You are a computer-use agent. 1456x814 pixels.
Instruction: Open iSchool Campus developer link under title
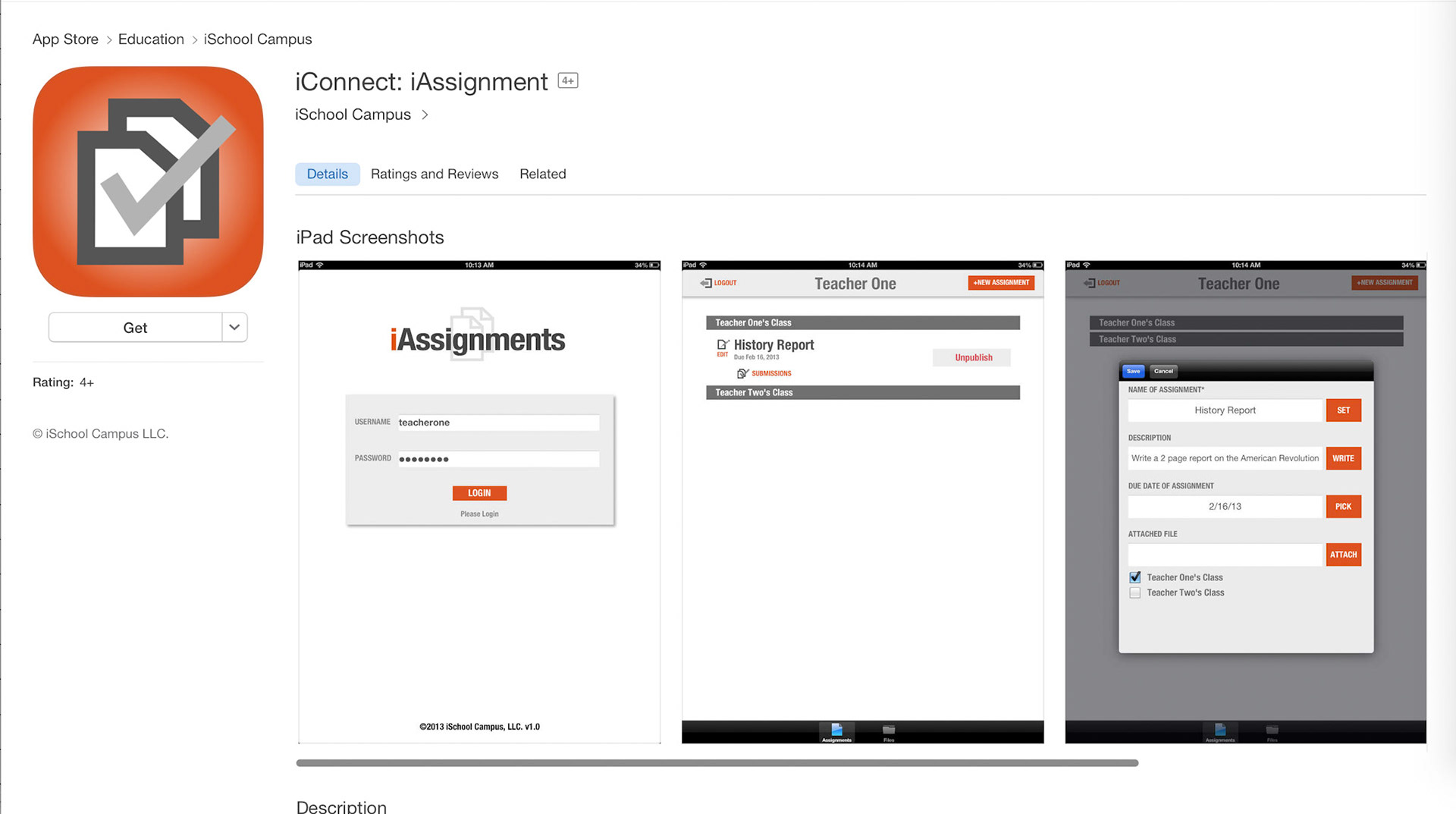353,114
